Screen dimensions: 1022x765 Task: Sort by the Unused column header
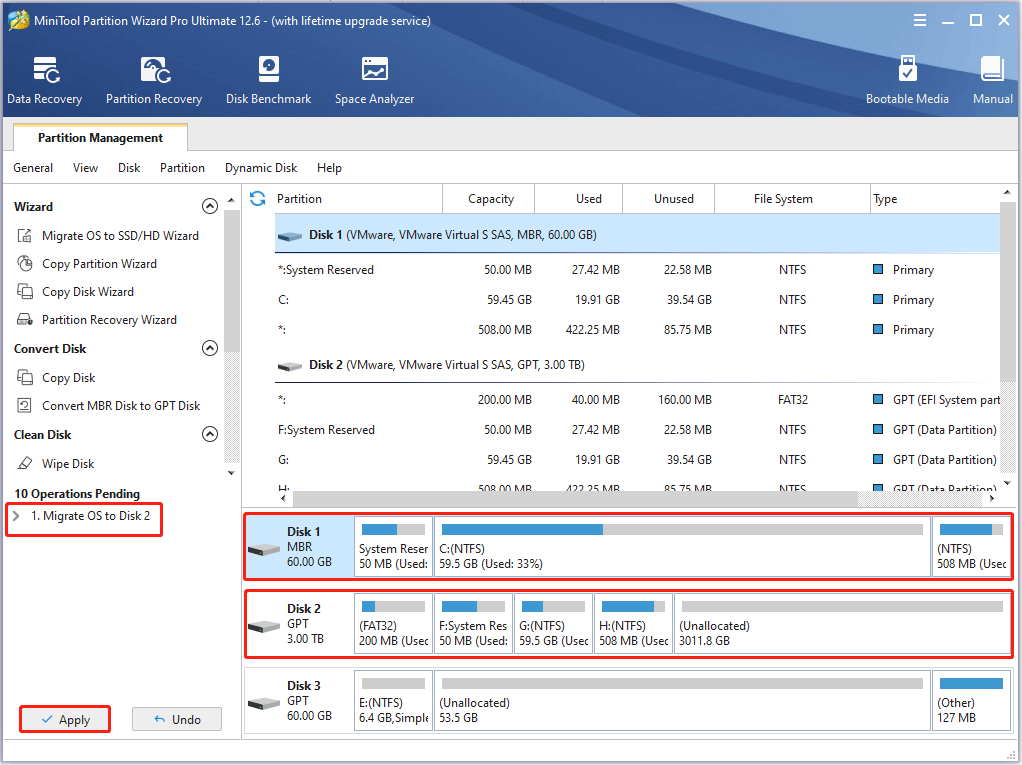(x=669, y=199)
